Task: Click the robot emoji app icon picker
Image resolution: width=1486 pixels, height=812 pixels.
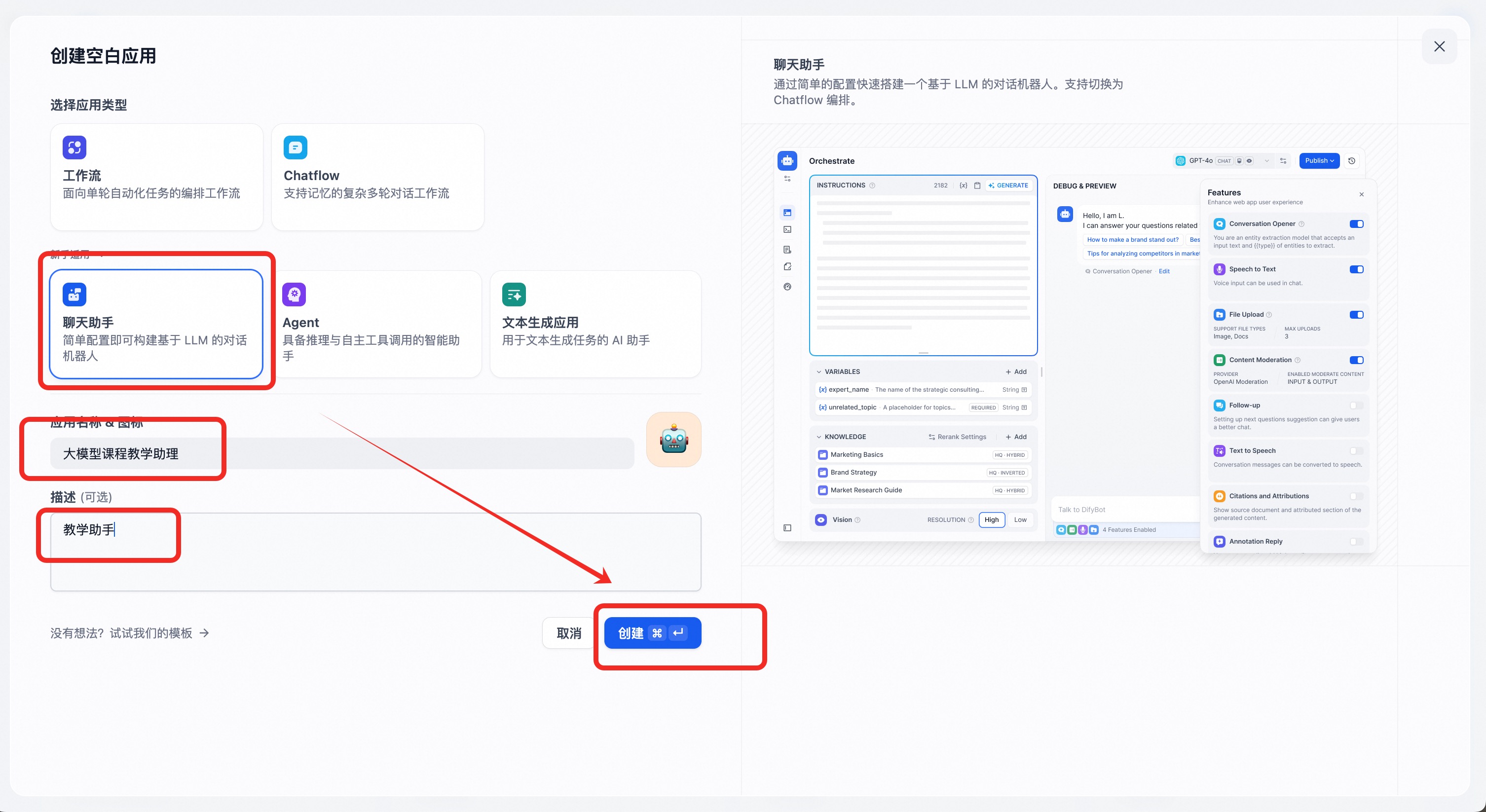Action: point(673,440)
